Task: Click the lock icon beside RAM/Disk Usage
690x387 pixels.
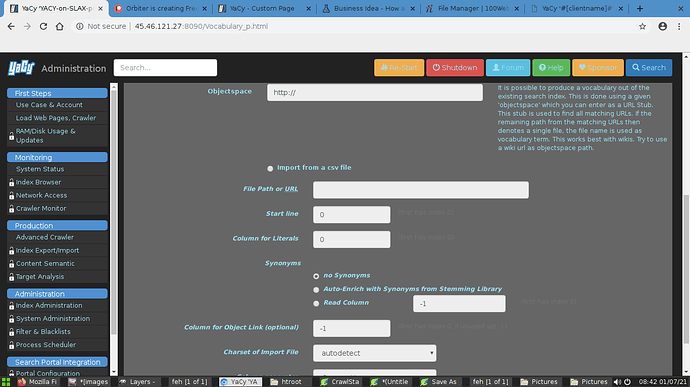Action: (x=11, y=136)
